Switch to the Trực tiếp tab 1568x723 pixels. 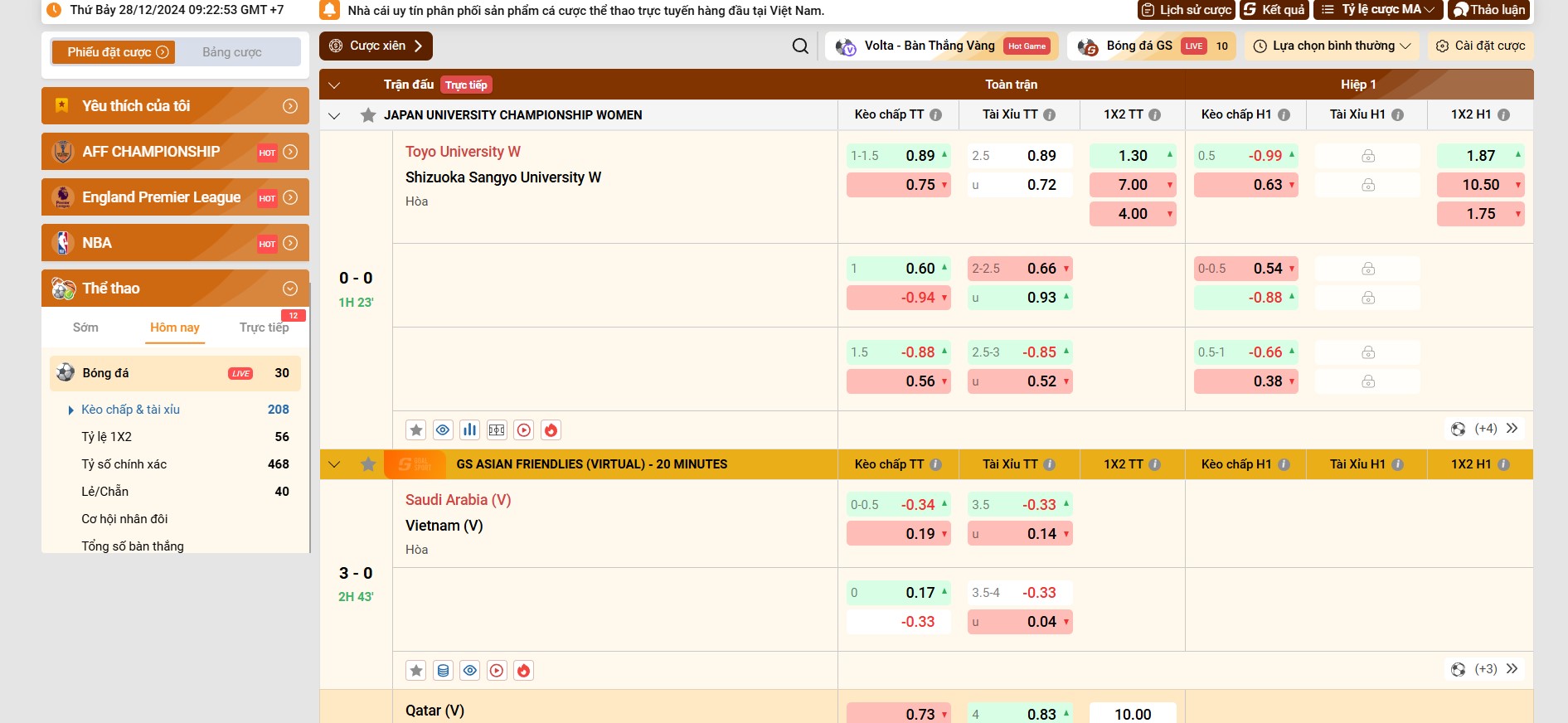(x=264, y=328)
